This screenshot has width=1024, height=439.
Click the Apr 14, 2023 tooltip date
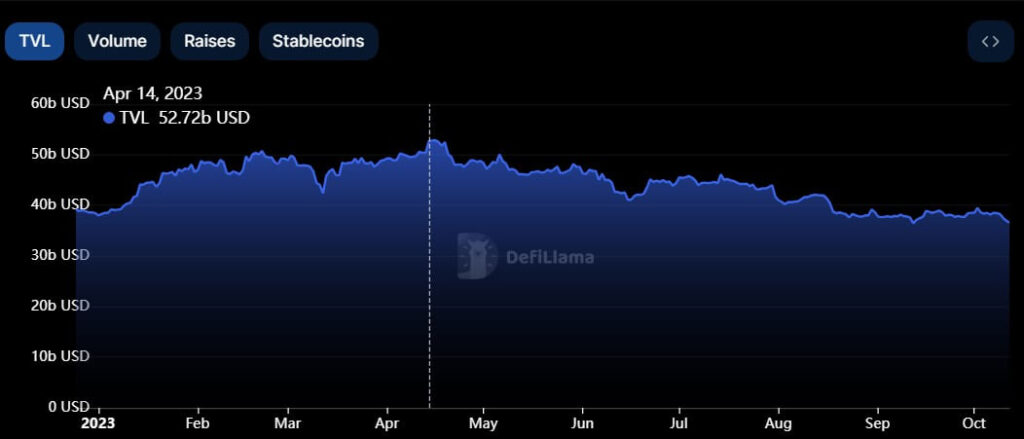click(x=153, y=94)
